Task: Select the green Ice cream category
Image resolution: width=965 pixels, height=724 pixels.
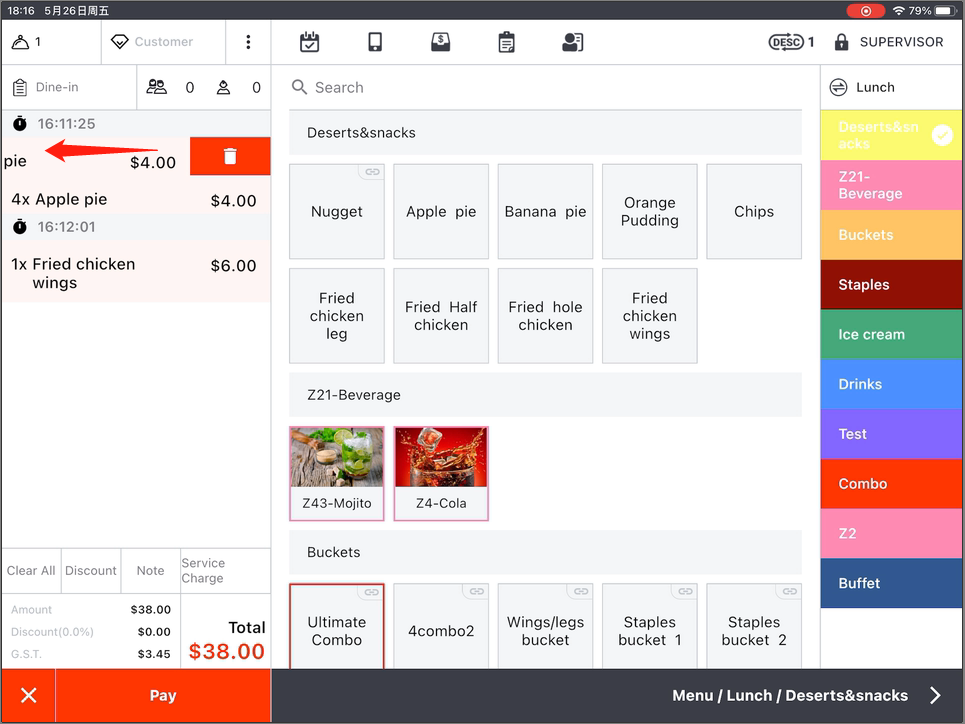Action: pyautogui.click(x=891, y=334)
